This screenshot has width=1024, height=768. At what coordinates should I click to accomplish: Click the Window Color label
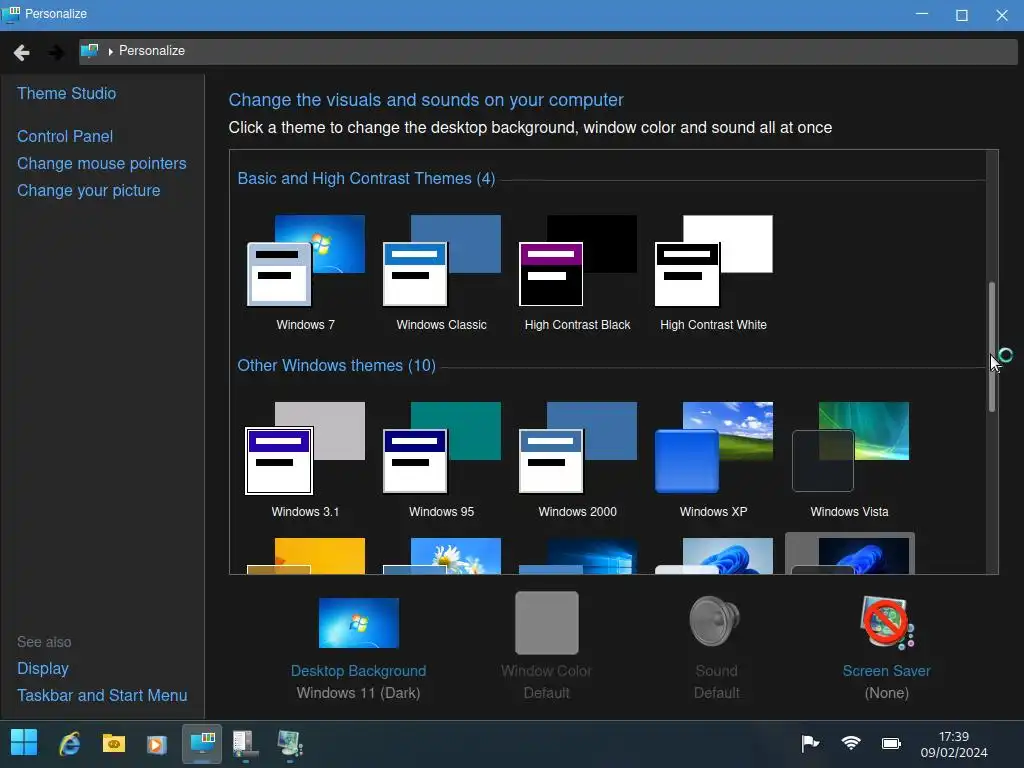[x=547, y=671]
